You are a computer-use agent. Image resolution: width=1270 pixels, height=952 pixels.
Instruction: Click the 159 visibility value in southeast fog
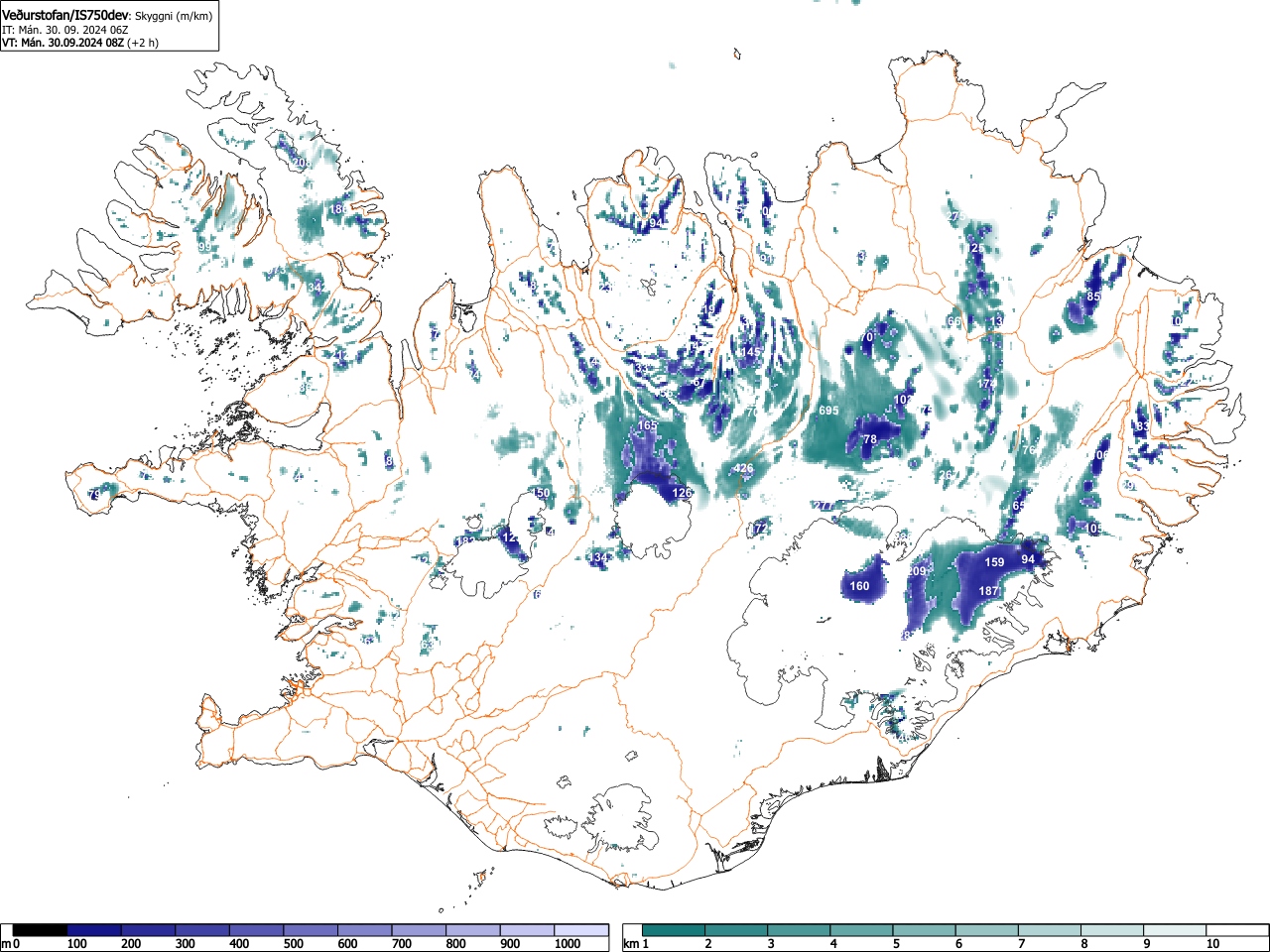tap(994, 562)
